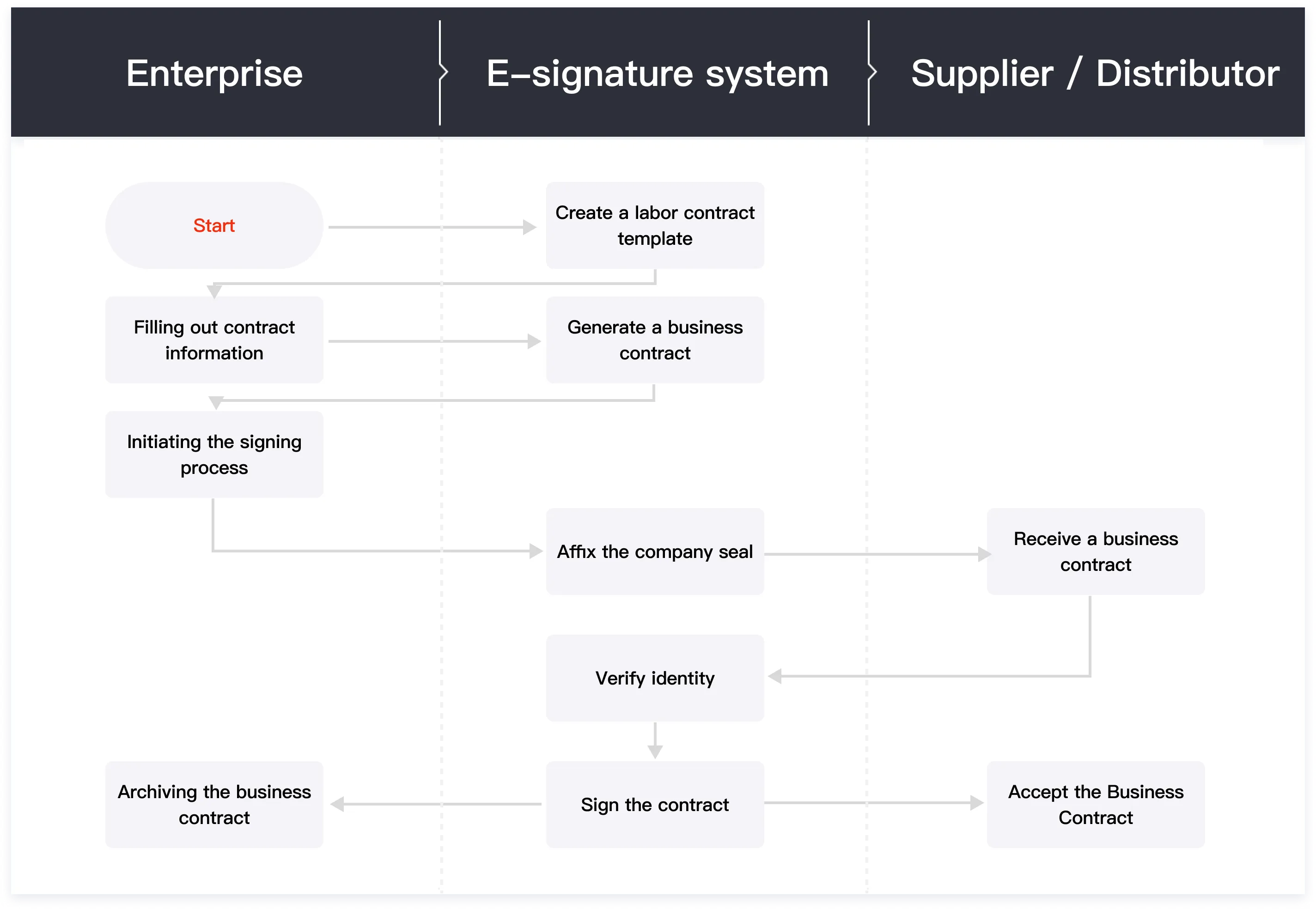Select the Verify identity box
Viewport: 1316px width, 909px height.
point(655,678)
